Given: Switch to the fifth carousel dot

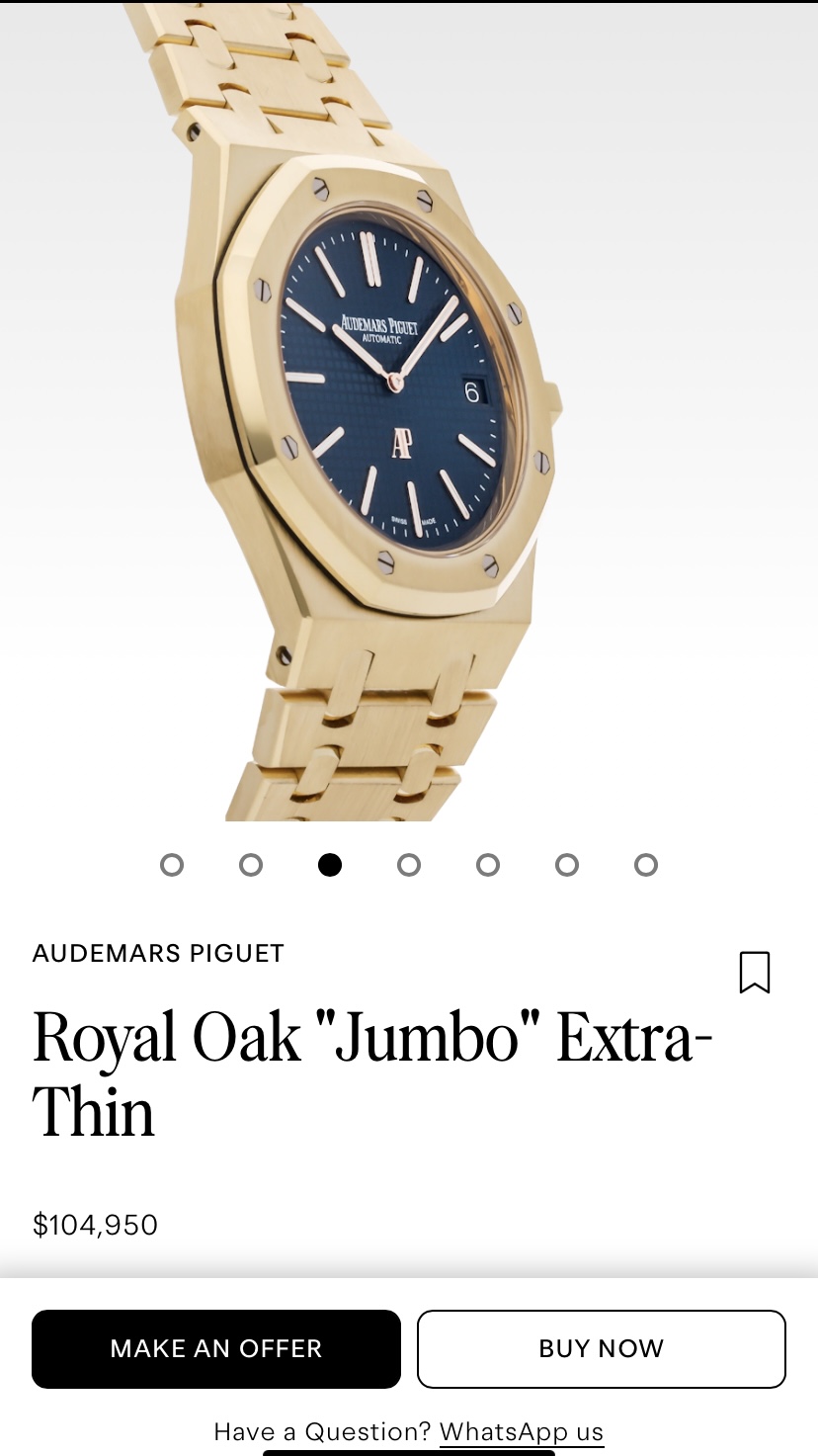Looking at the screenshot, I should (488, 865).
